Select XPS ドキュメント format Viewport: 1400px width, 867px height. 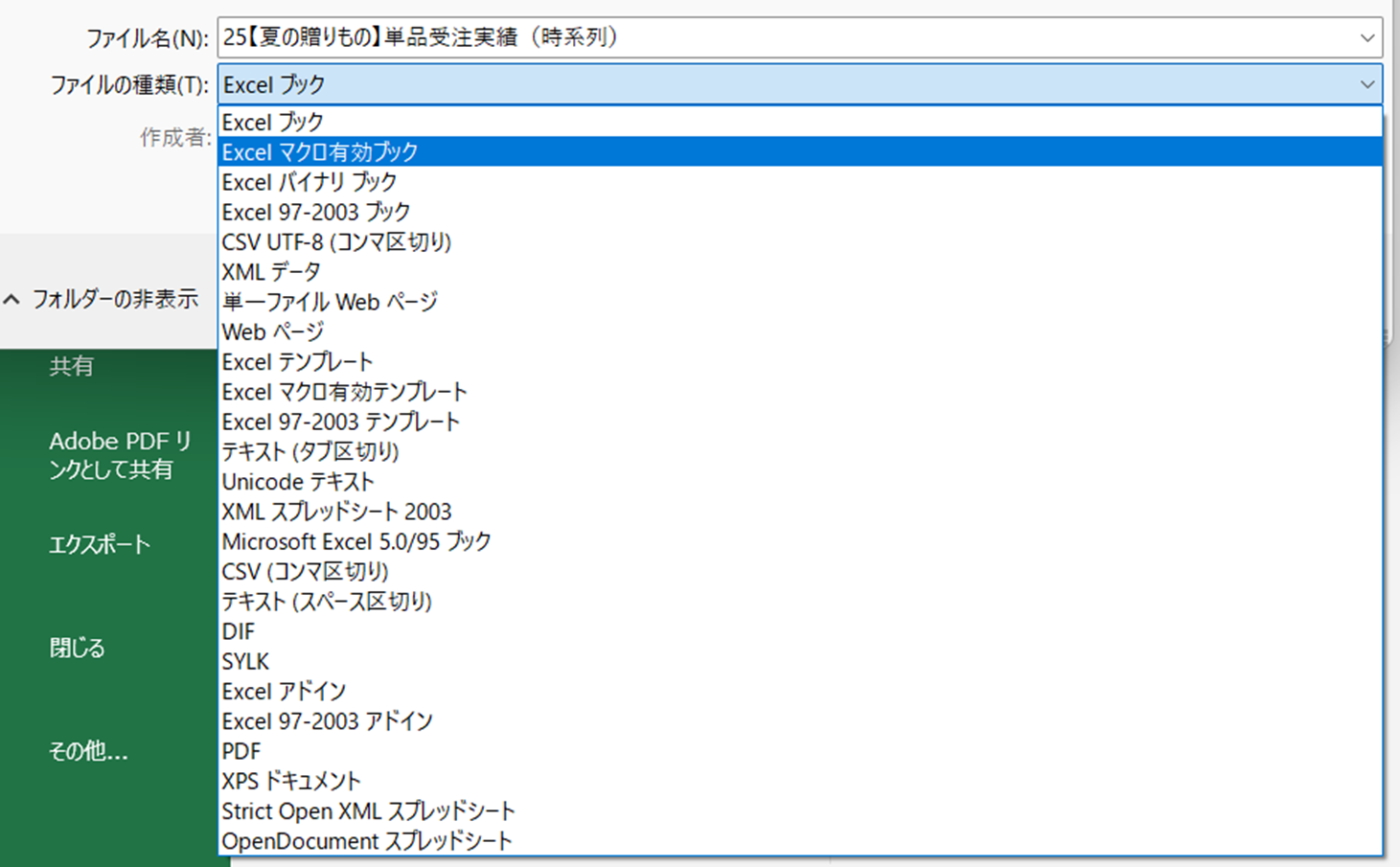click(x=800, y=782)
